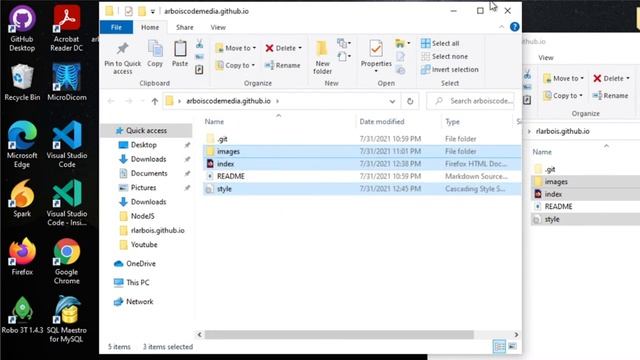Click the Paste button in ribbon
Screen dimensions: 640x360
[x=180, y=53]
